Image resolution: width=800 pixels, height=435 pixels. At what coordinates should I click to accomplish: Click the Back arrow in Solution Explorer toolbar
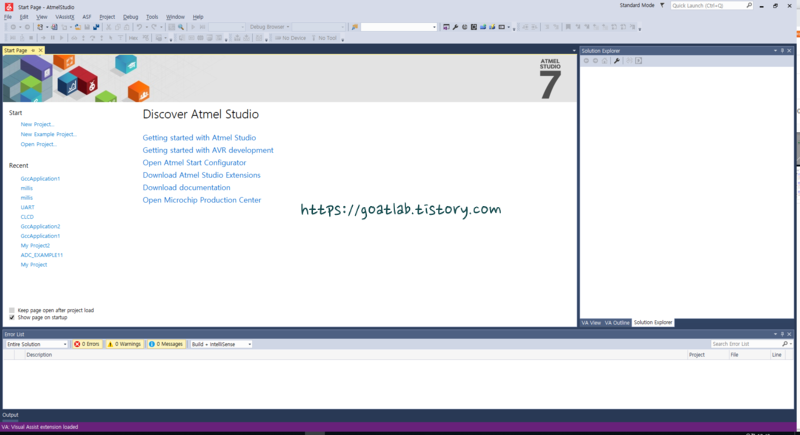pyautogui.click(x=586, y=61)
